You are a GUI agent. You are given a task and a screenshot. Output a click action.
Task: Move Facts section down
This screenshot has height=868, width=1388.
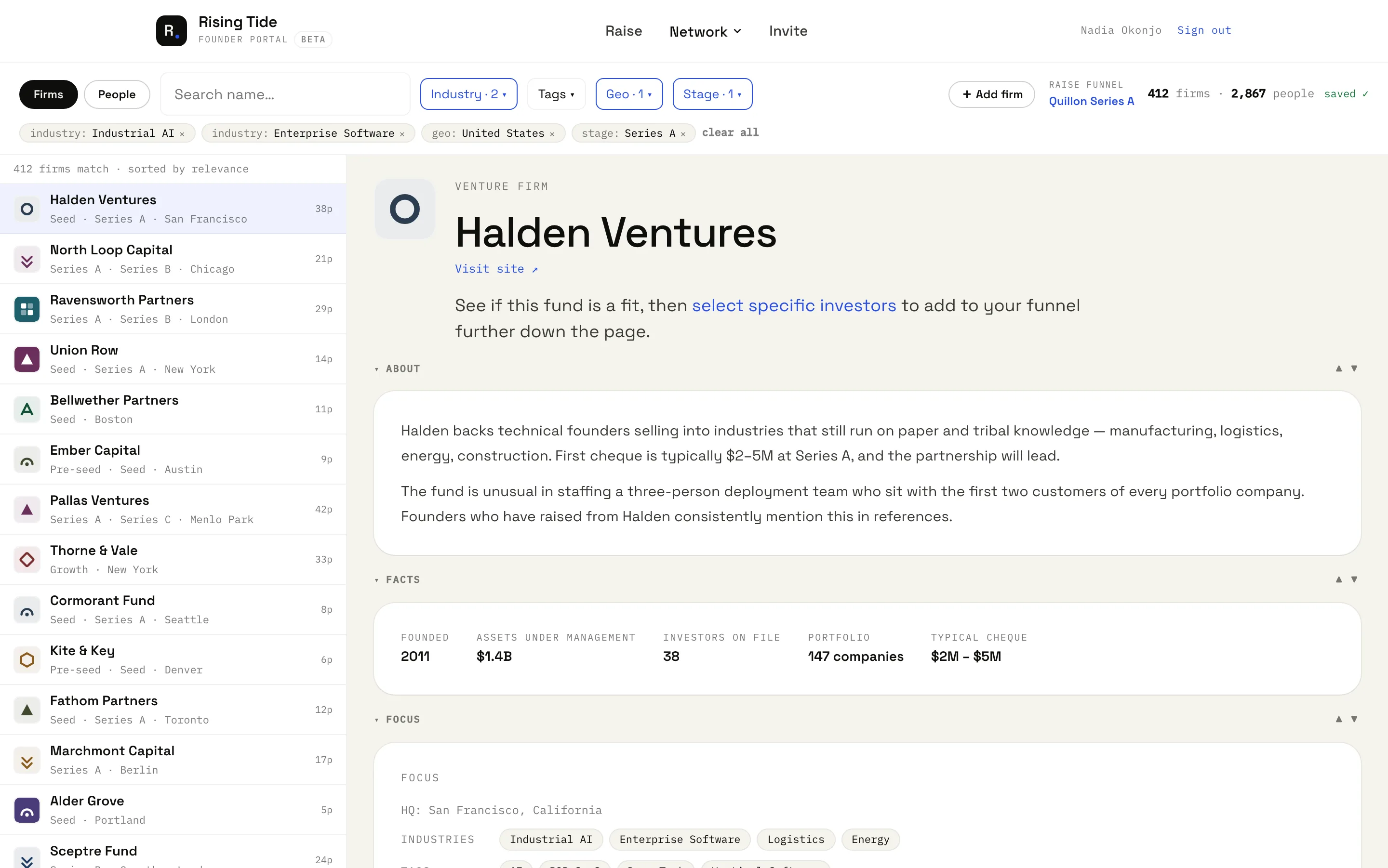coord(1354,579)
